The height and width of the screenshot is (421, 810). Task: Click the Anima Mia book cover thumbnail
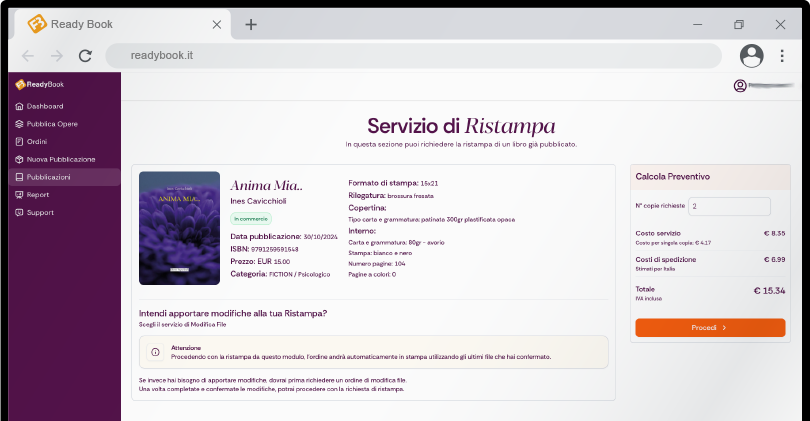pos(179,227)
